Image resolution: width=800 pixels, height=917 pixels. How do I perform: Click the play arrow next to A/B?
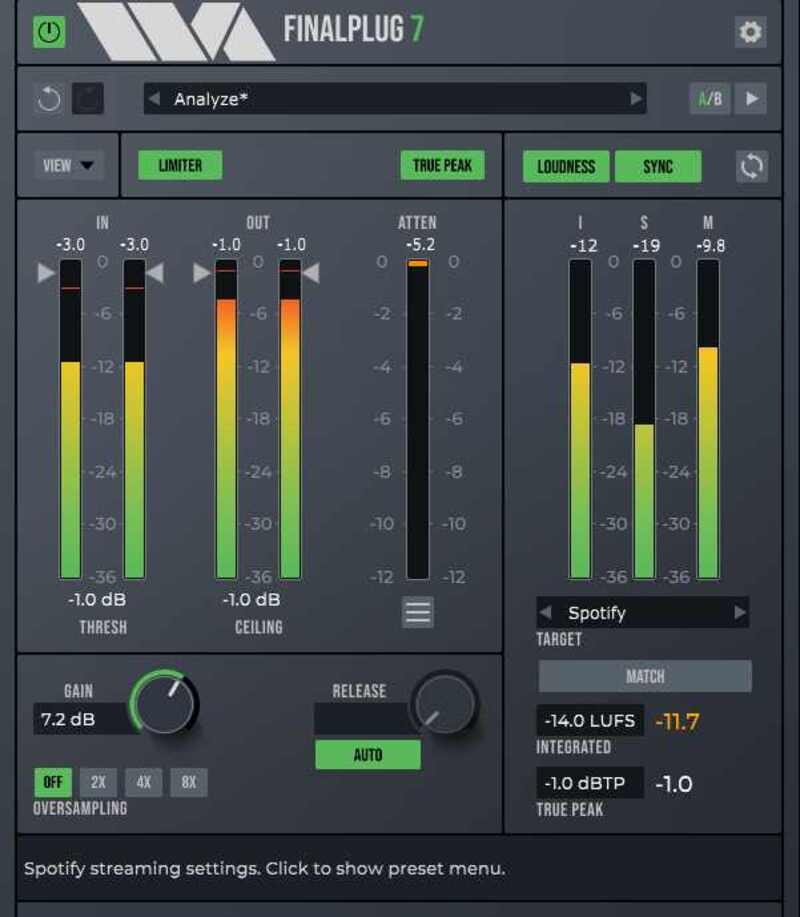point(752,99)
